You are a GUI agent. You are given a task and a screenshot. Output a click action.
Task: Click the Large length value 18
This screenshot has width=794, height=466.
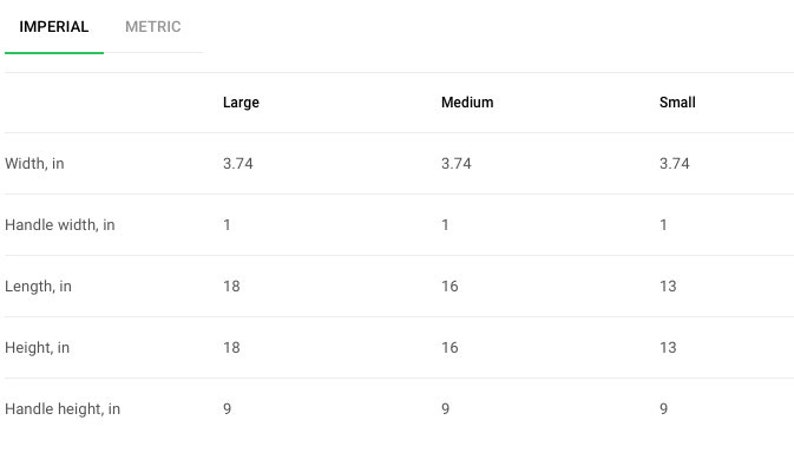(x=231, y=286)
